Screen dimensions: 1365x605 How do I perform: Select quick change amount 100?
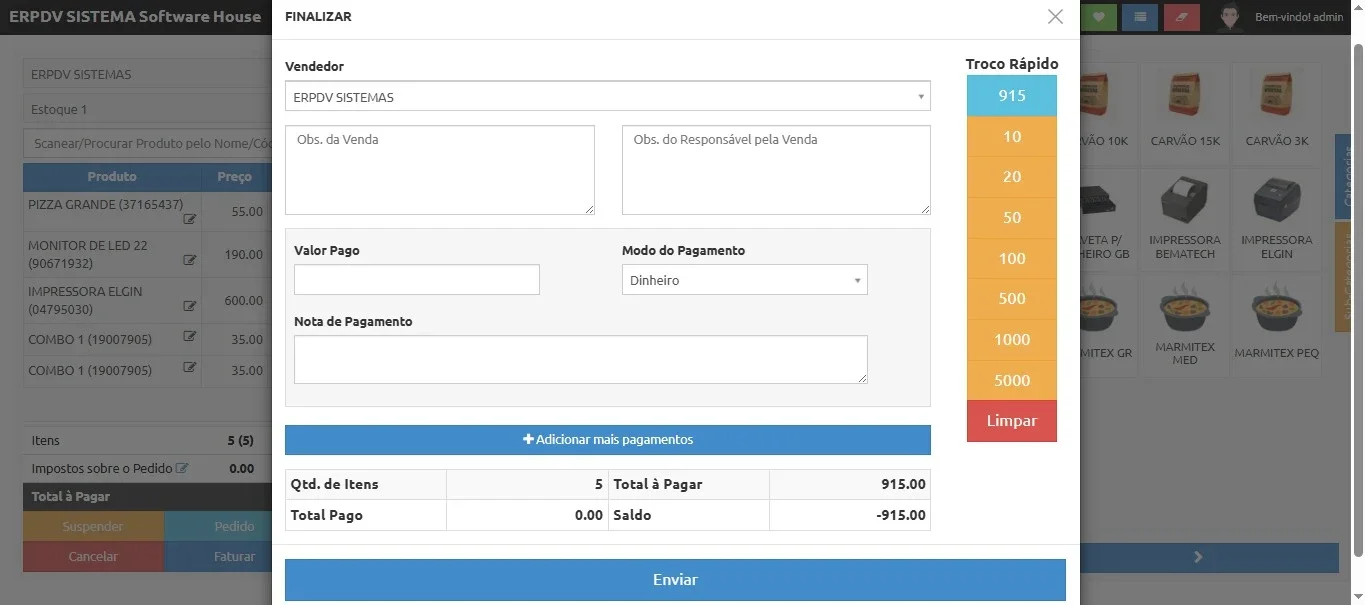pos(1012,259)
